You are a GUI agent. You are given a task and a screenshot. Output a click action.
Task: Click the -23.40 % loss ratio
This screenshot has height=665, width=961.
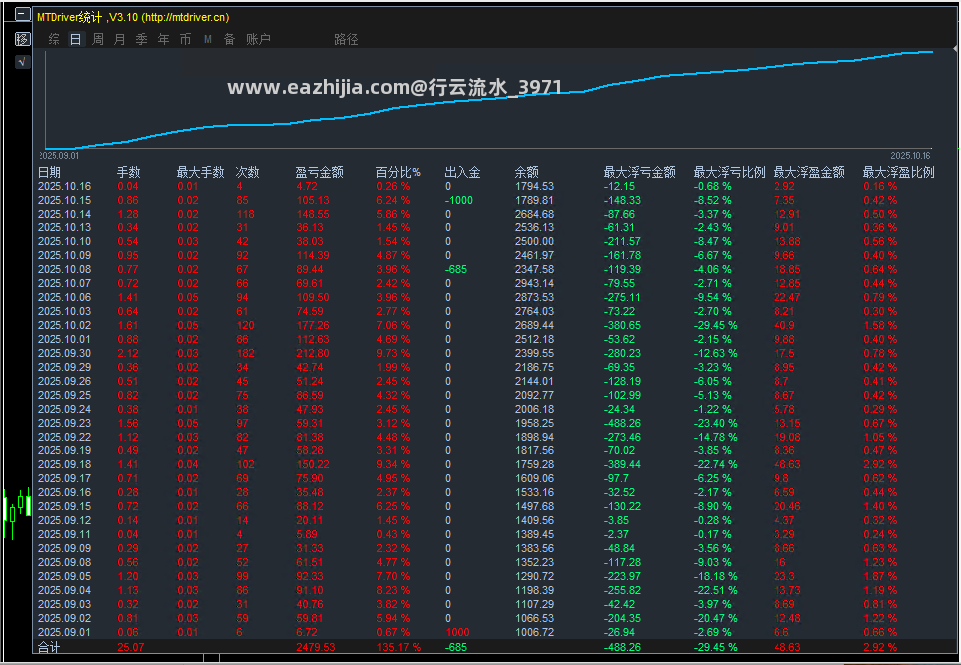[x=716, y=423]
